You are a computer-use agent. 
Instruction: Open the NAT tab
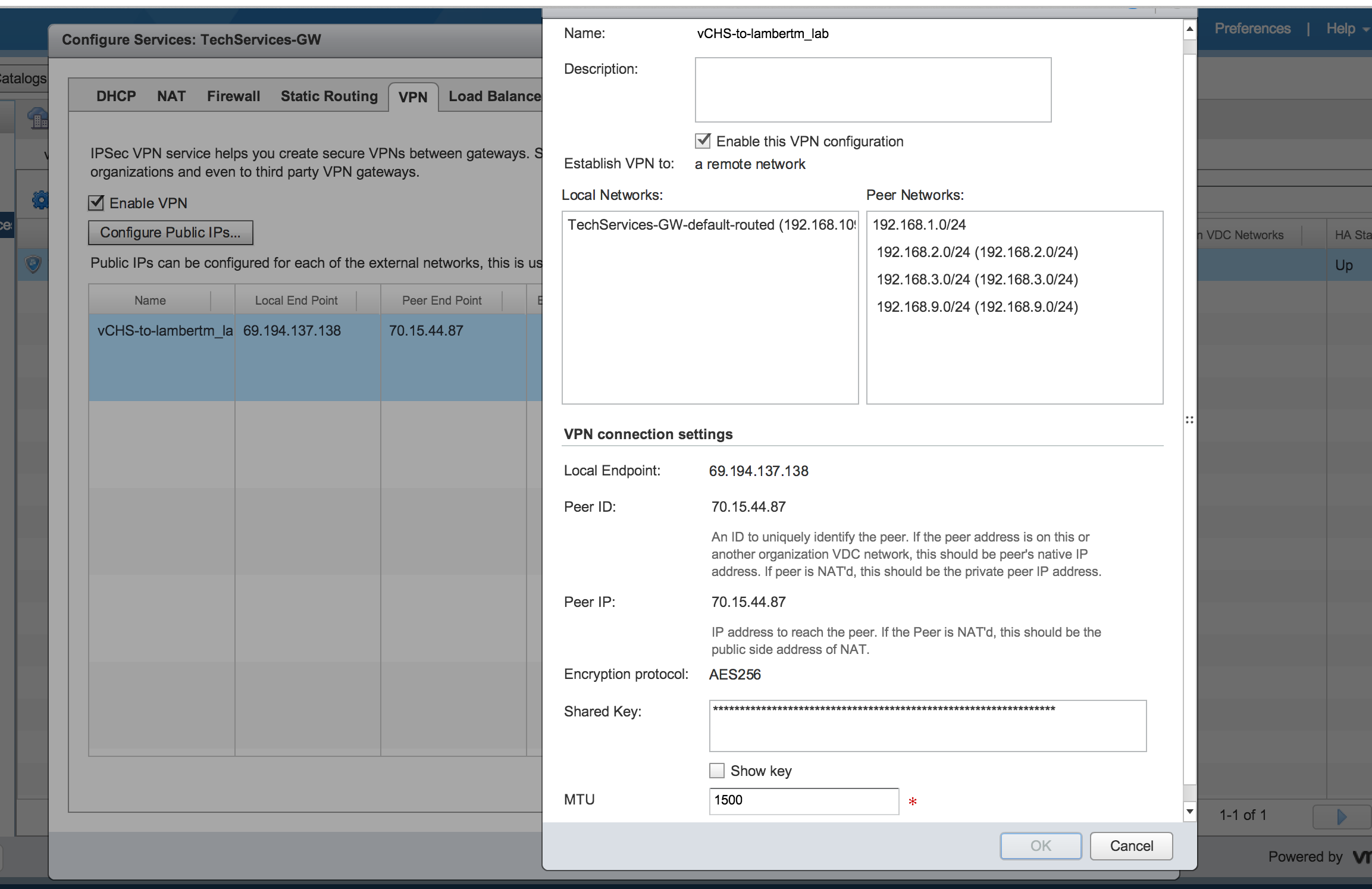pos(171,96)
